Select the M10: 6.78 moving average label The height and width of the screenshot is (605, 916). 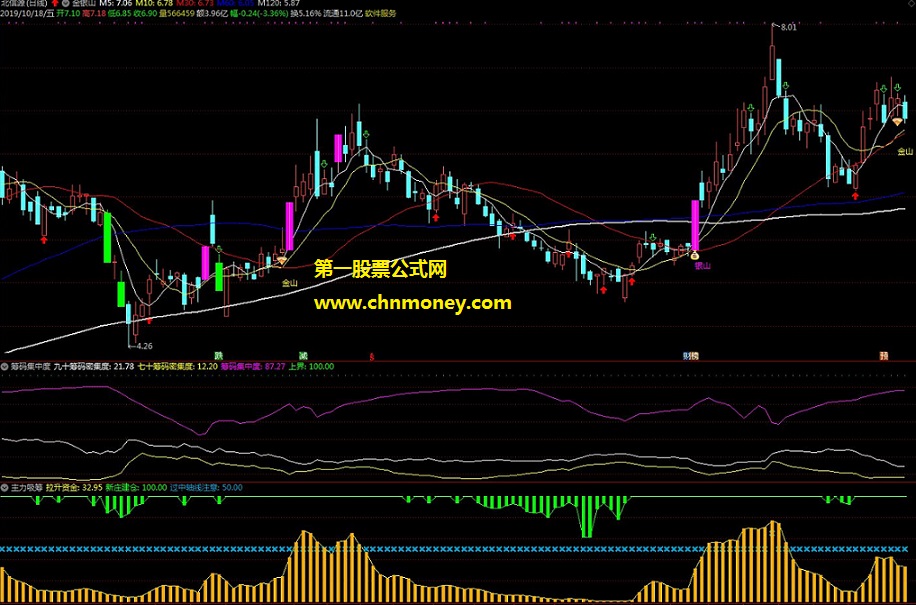155,4
